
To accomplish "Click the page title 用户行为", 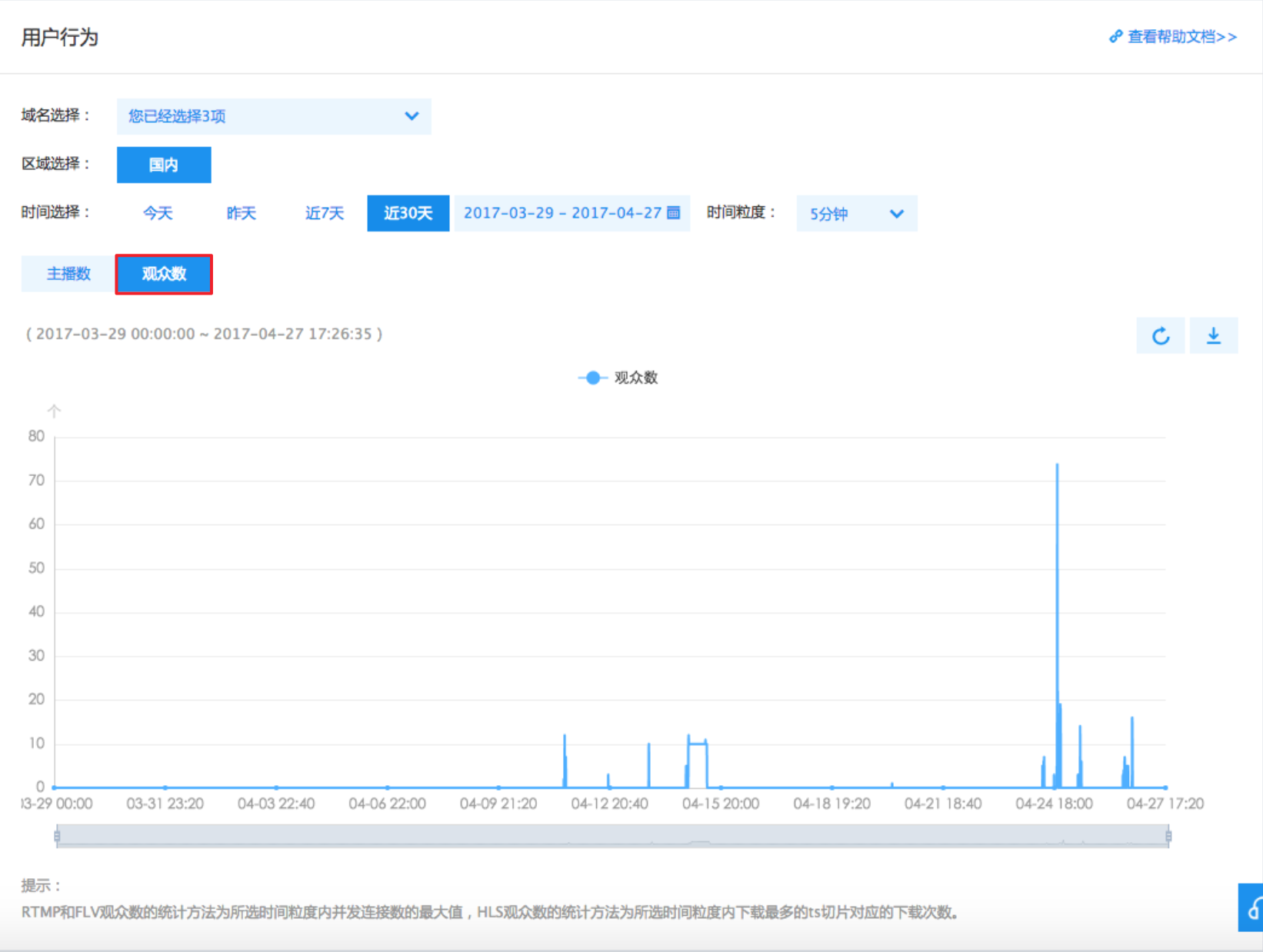I will [x=60, y=37].
